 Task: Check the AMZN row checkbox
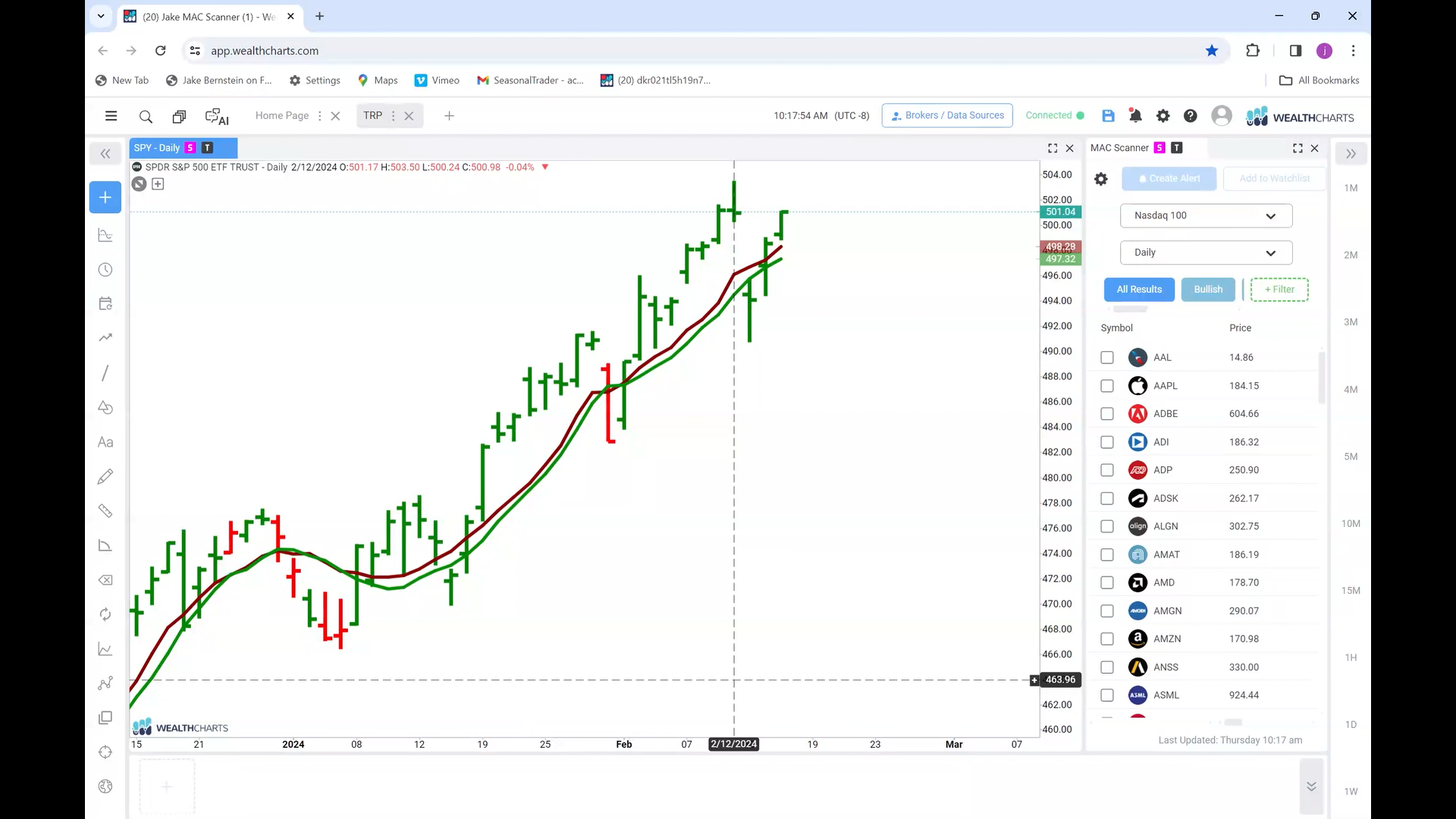point(1107,639)
